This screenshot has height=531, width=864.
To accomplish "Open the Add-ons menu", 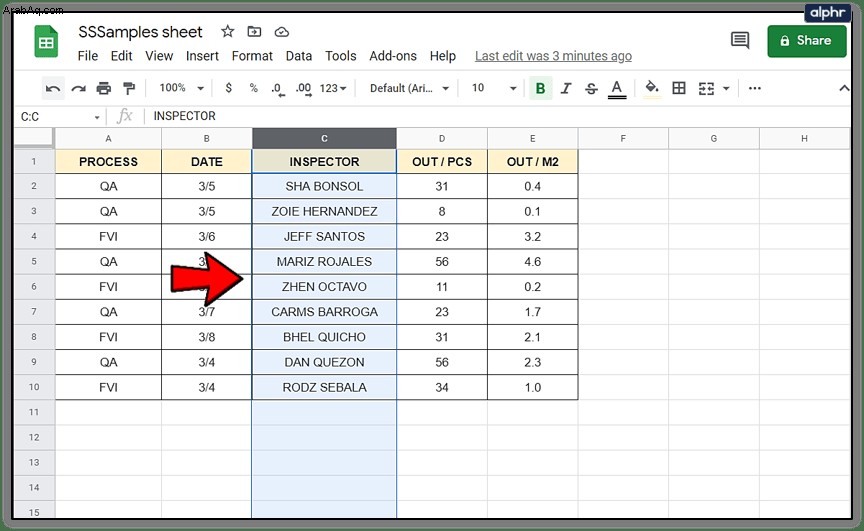I will (393, 56).
